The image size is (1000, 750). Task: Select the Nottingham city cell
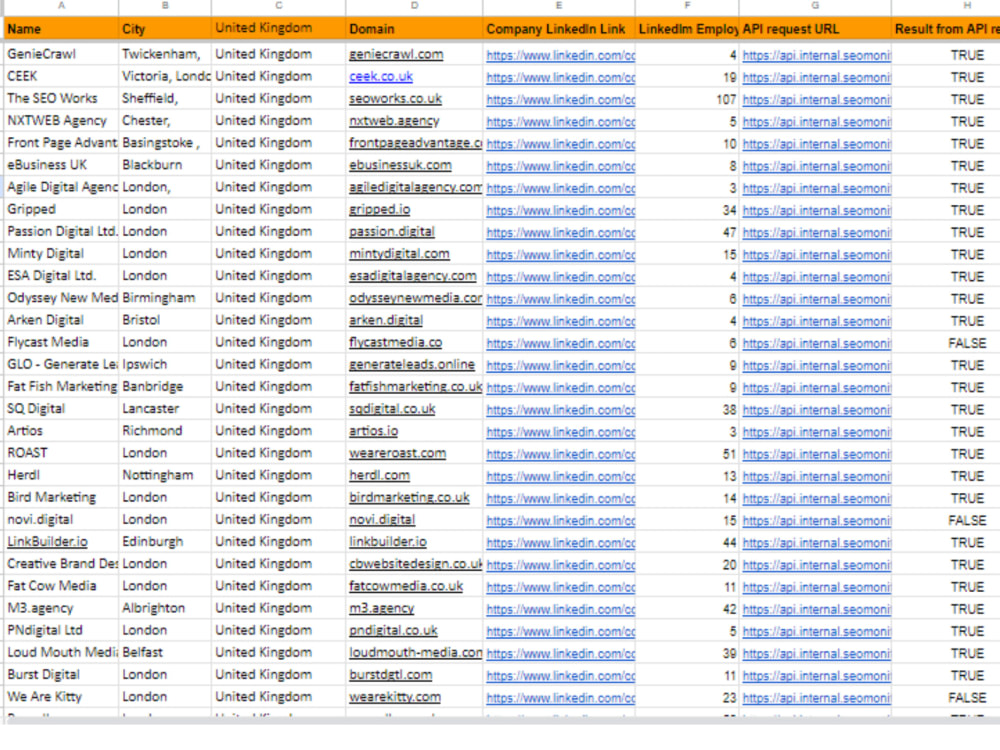click(165, 475)
